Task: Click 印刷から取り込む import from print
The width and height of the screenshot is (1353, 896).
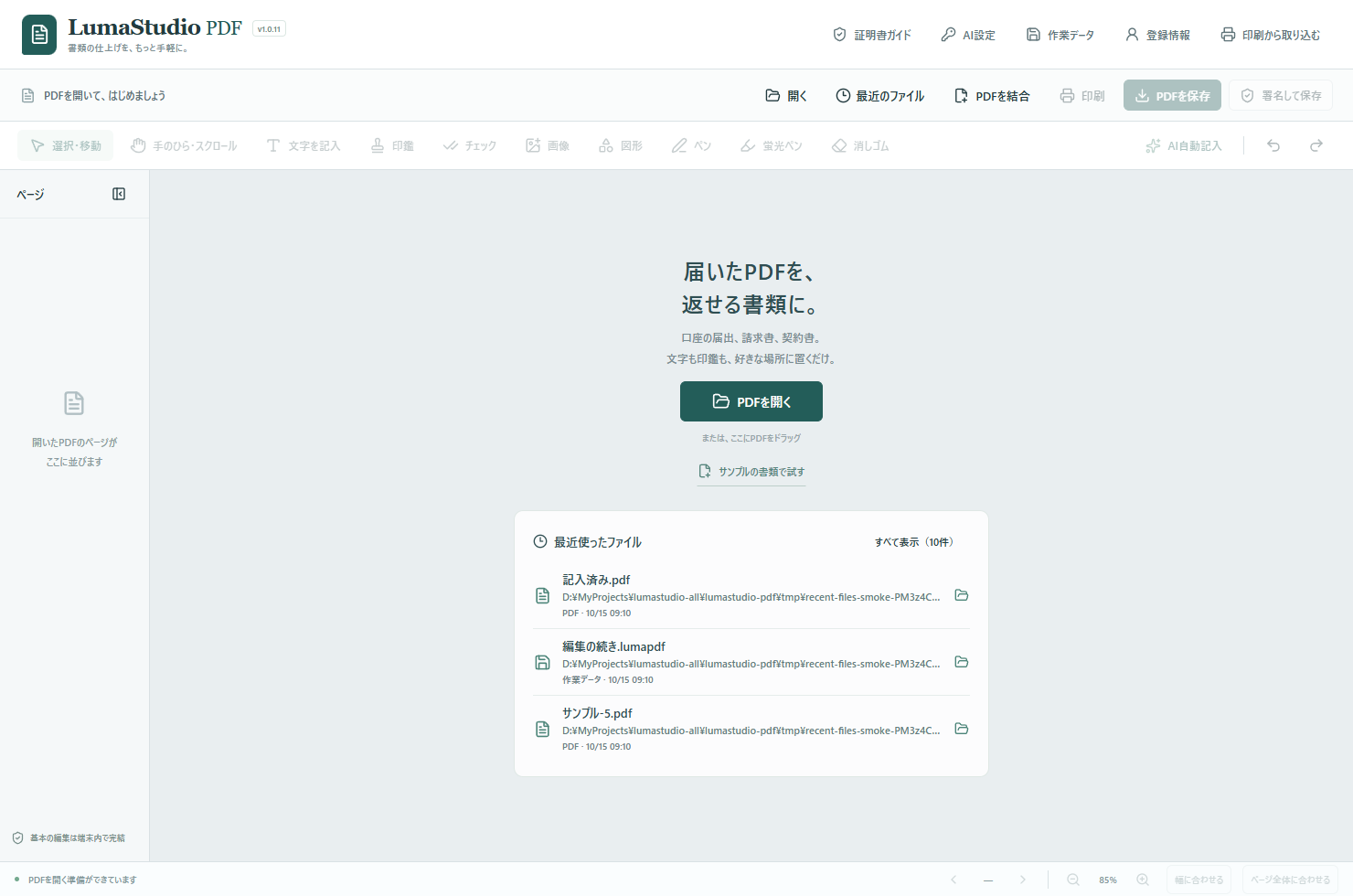Action: [x=1271, y=35]
